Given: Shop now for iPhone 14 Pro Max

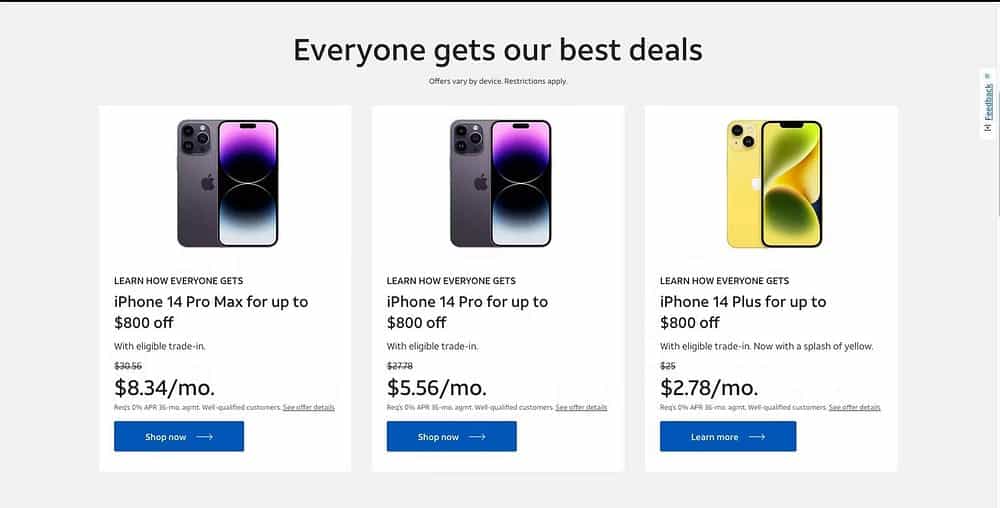Looking at the screenshot, I should click(179, 437).
